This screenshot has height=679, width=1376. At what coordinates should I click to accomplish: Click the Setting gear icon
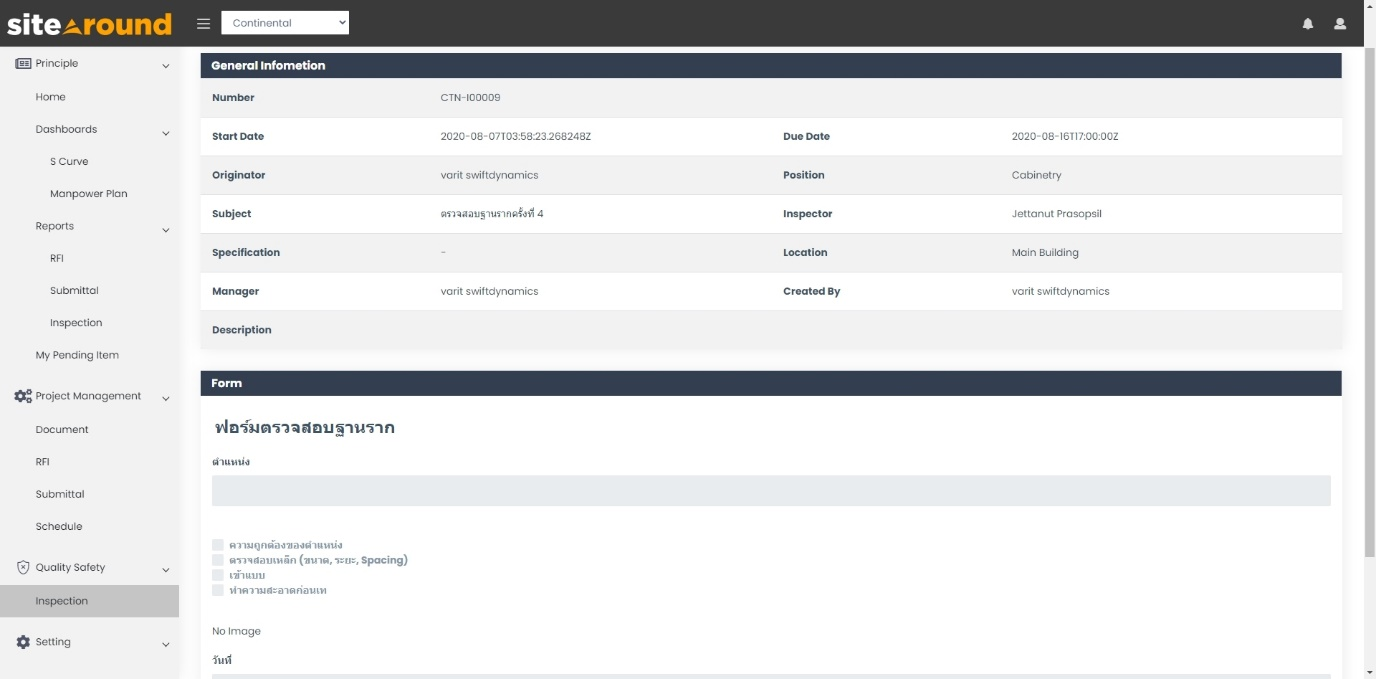click(x=21, y=641)
